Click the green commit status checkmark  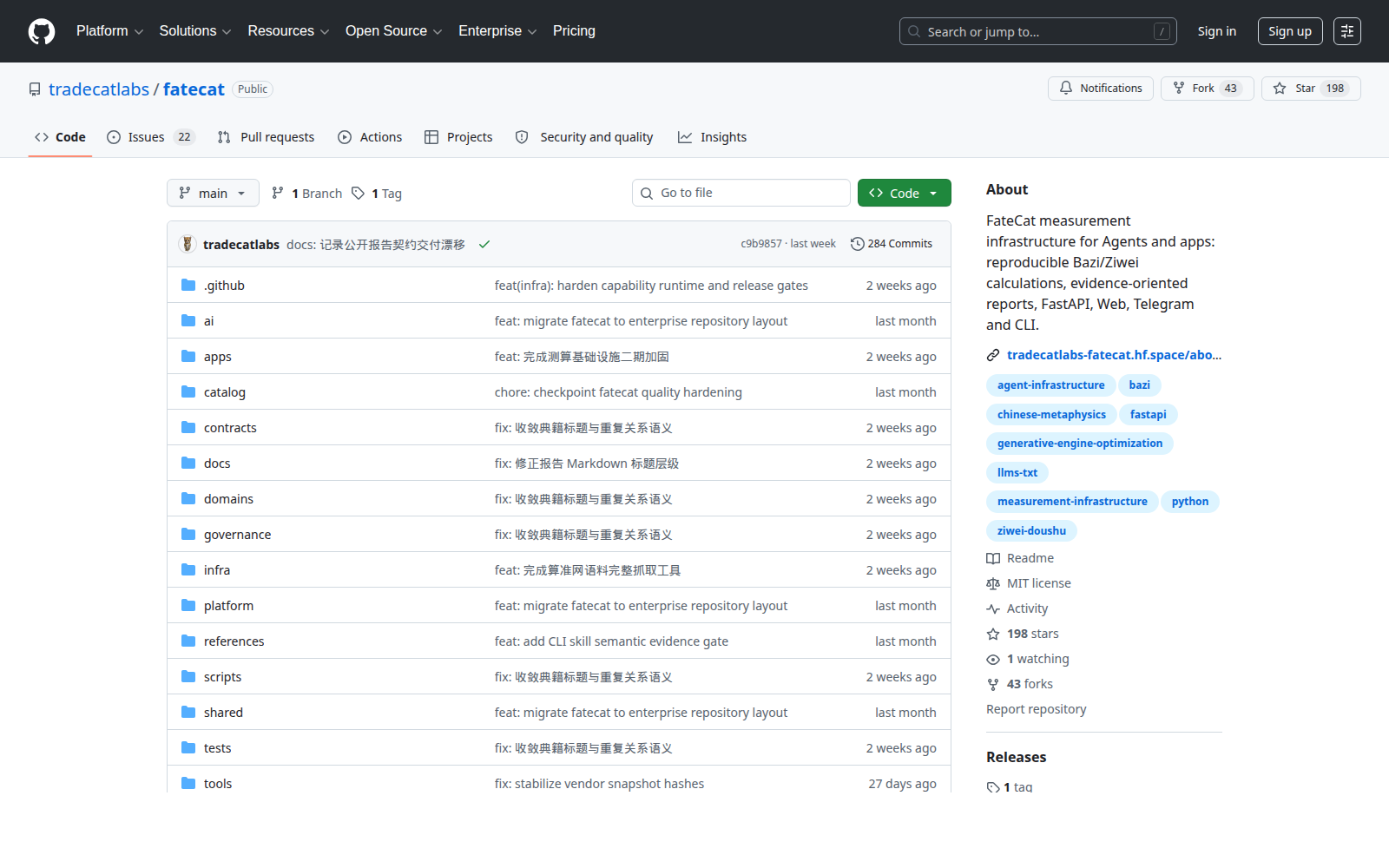(x=484, y=244)
